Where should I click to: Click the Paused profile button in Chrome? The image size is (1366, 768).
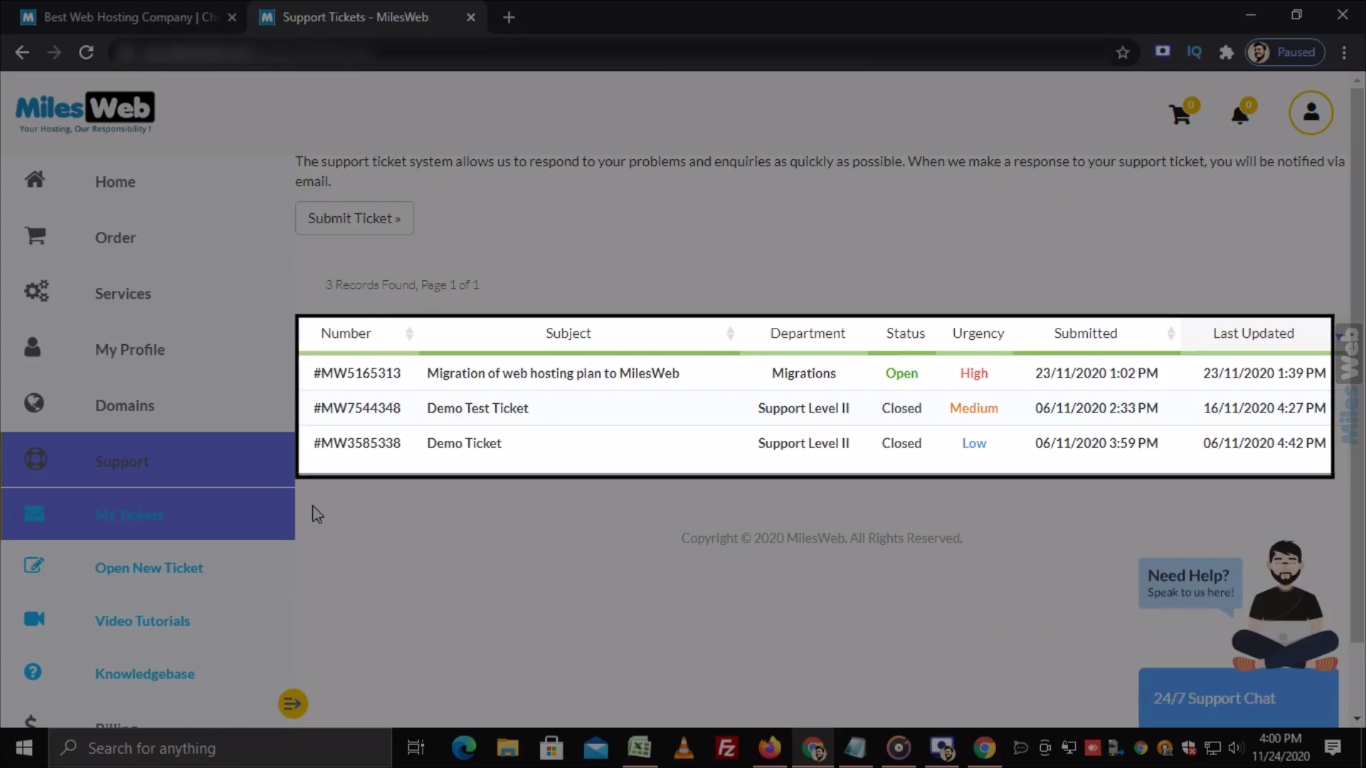point(1285,52)
